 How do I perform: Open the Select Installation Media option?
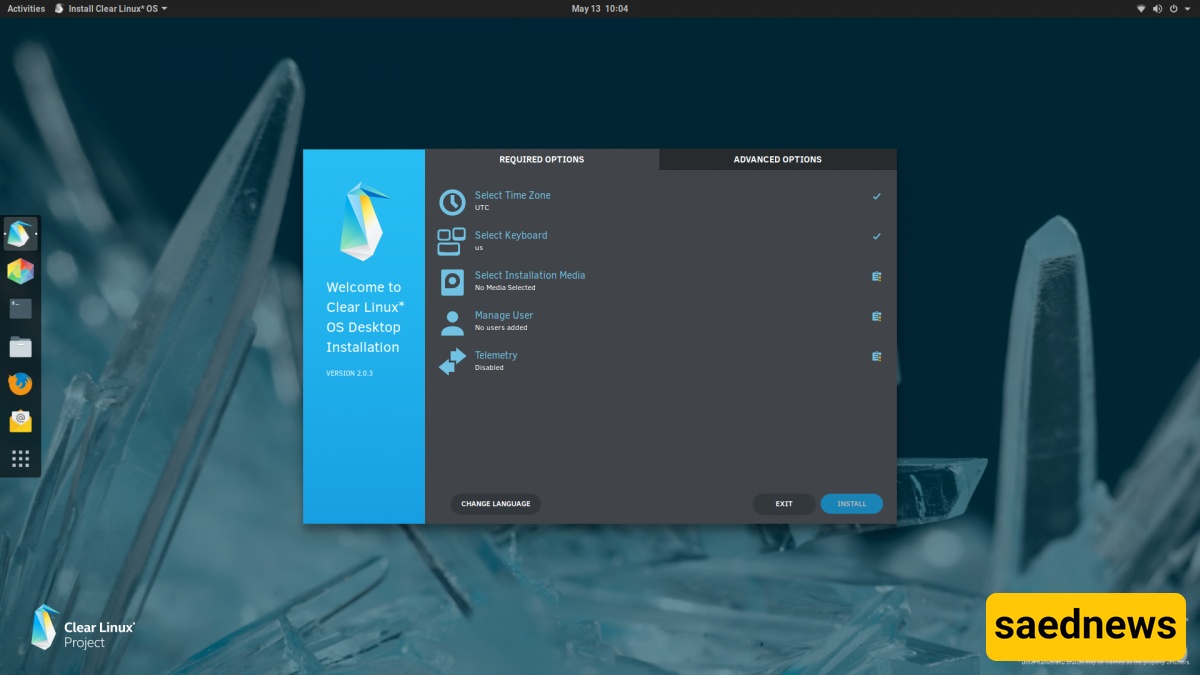click(x=530, y=276)
